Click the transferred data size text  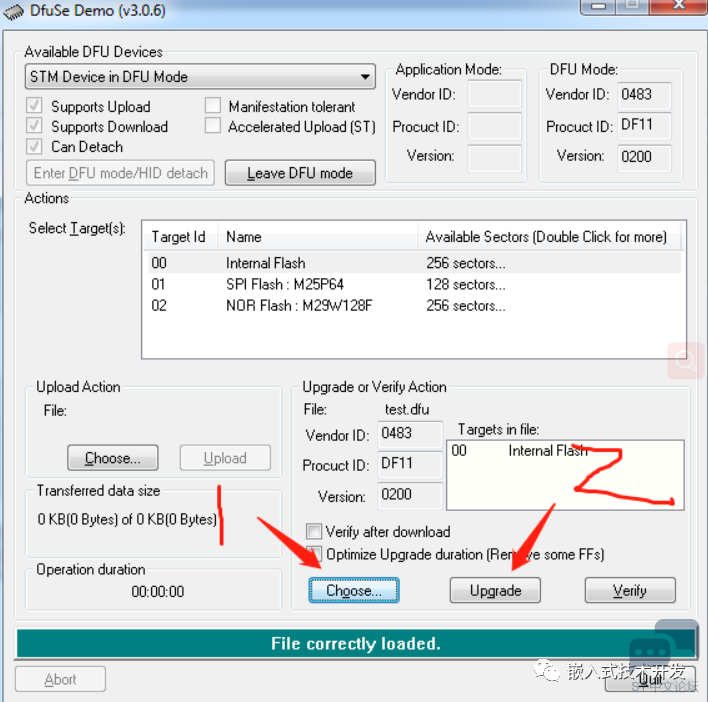click(x=127, y=519)
